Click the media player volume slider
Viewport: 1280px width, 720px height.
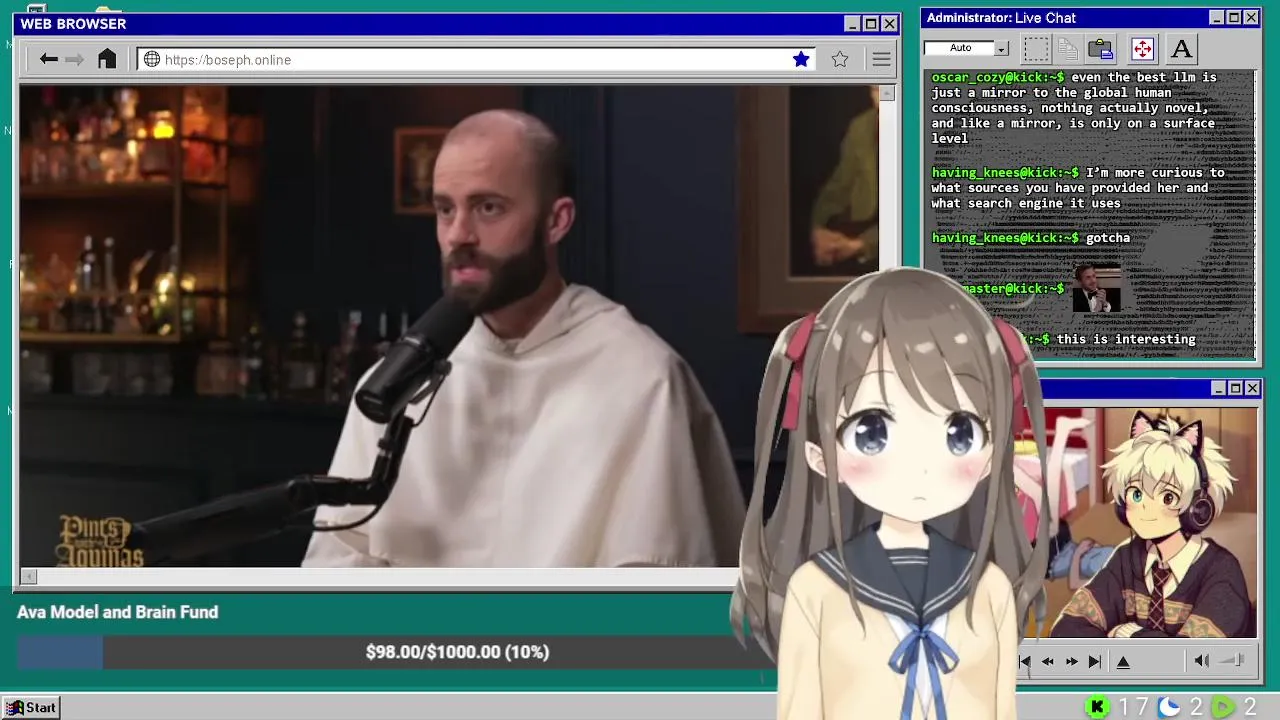pos(1232,660)
